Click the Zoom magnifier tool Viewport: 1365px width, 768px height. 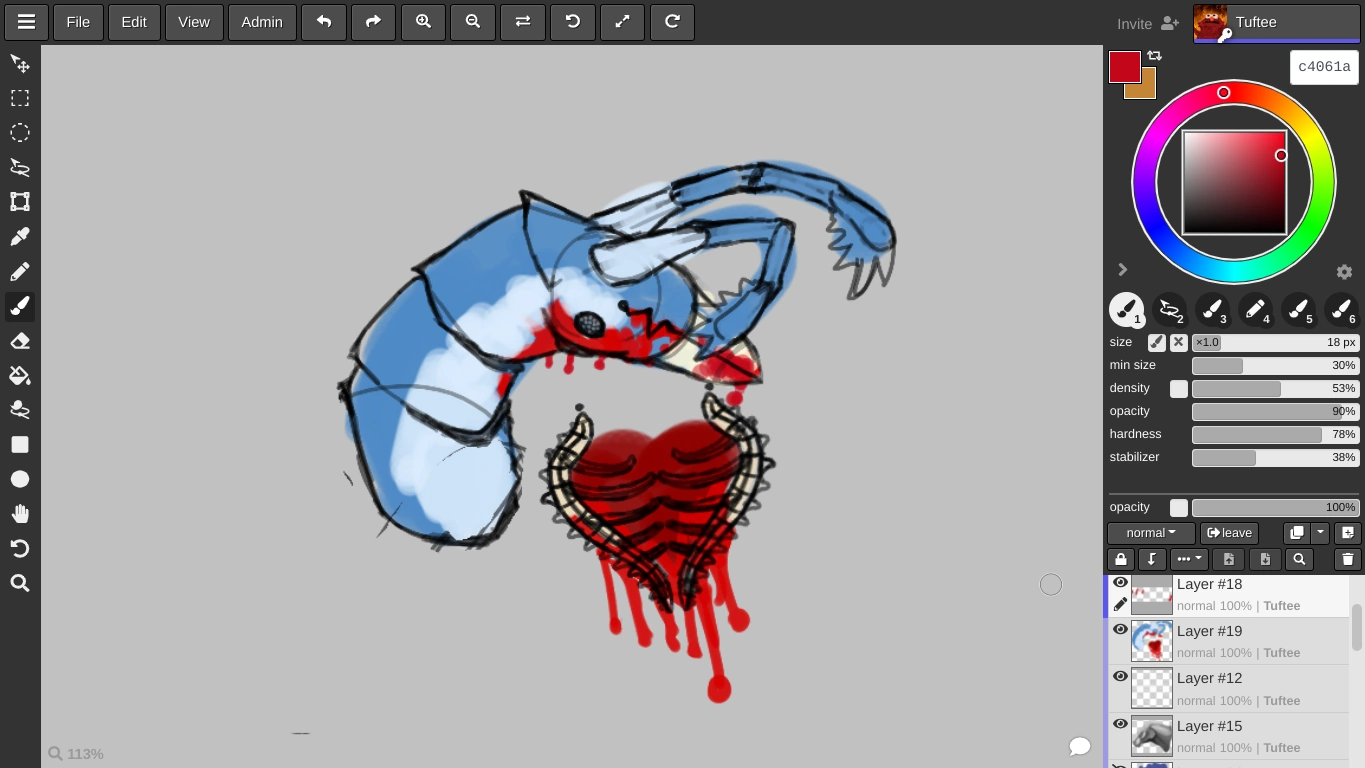(x=20, y=583)
